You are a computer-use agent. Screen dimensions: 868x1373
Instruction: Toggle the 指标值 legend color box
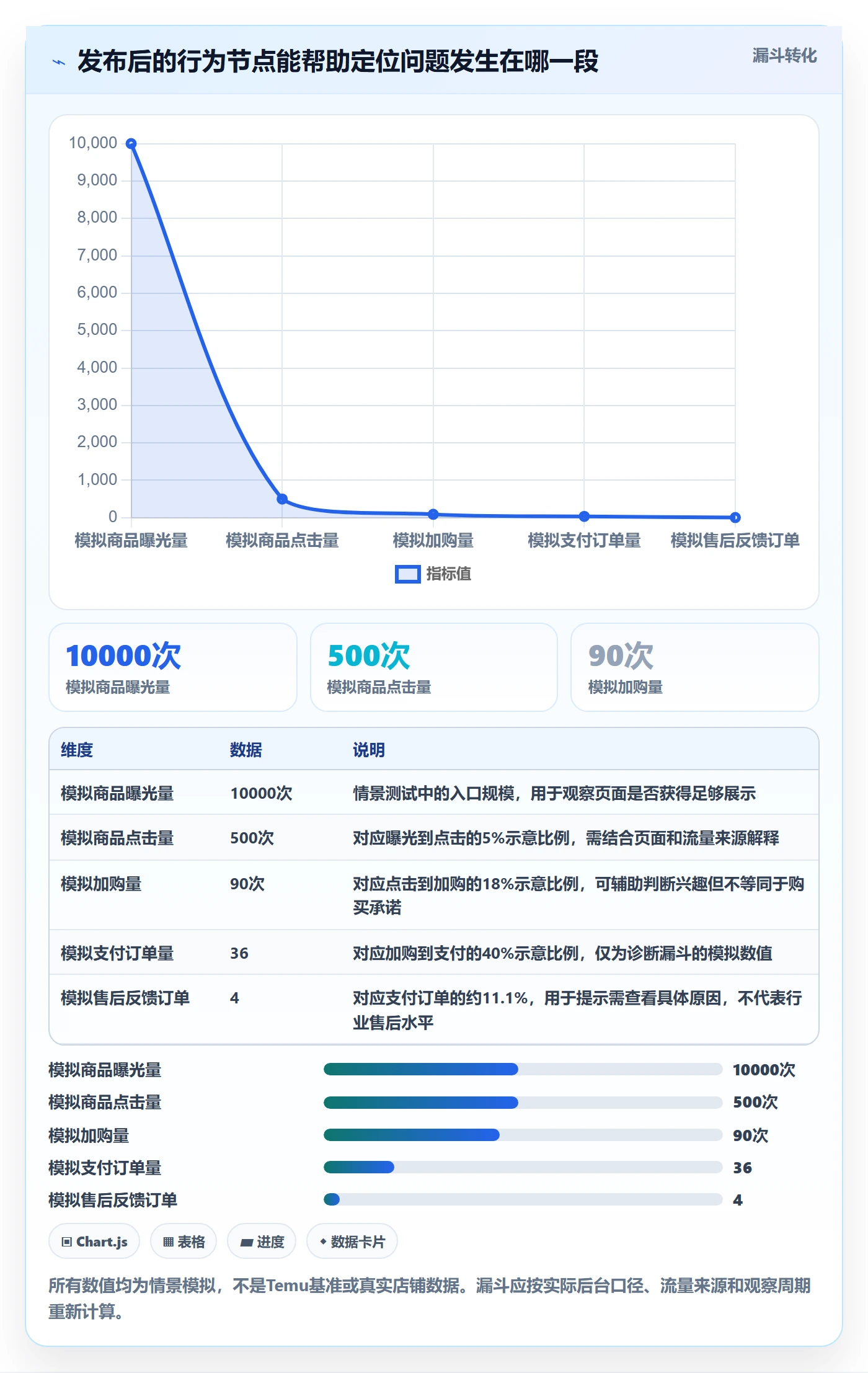point(407,574)
